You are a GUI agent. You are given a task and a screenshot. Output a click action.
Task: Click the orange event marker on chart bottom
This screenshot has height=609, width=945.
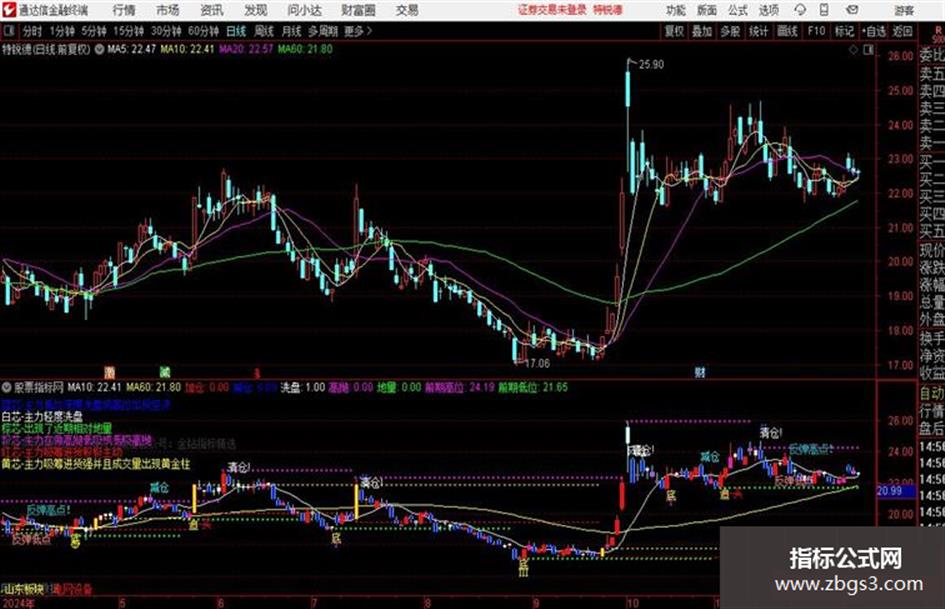pos(109,371)
